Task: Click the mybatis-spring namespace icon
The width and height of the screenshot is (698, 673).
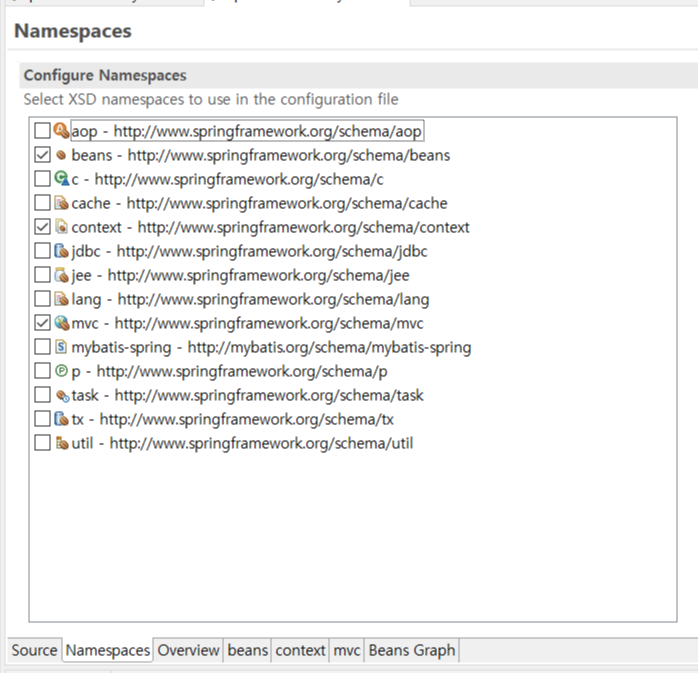Action: tap(61, 347)
